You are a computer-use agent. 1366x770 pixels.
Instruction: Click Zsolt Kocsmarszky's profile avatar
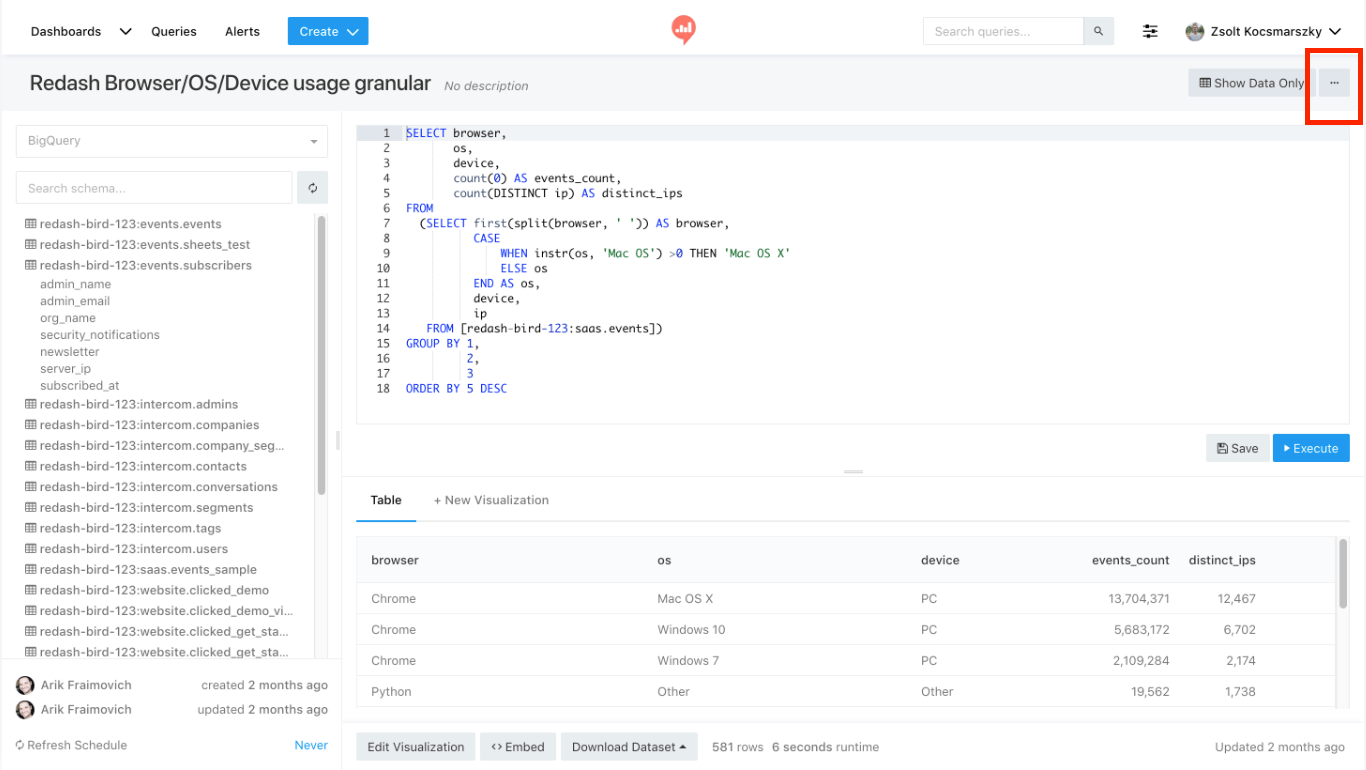coord(1195,32)
